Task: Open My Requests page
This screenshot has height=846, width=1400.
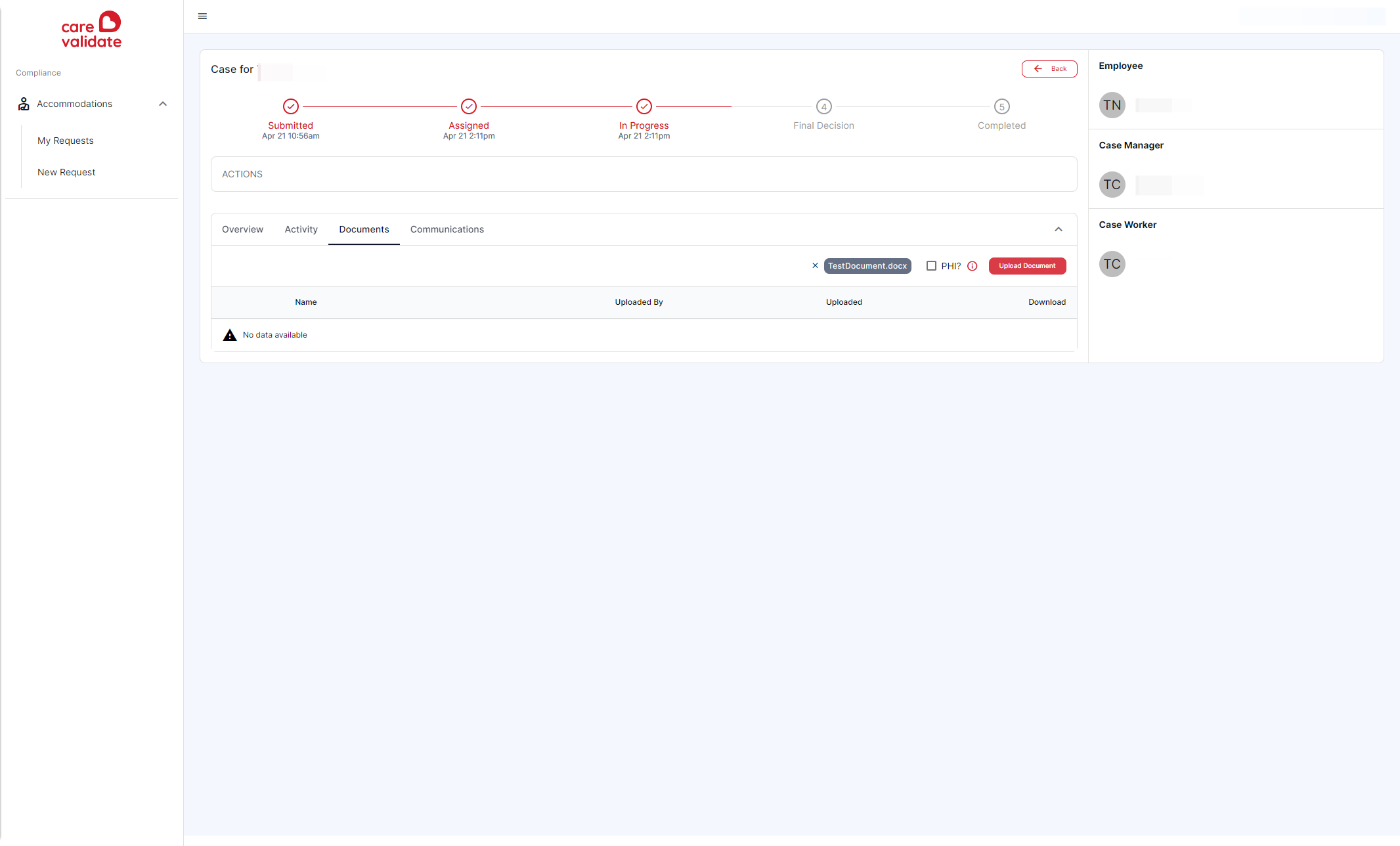Action: point(66,141)
